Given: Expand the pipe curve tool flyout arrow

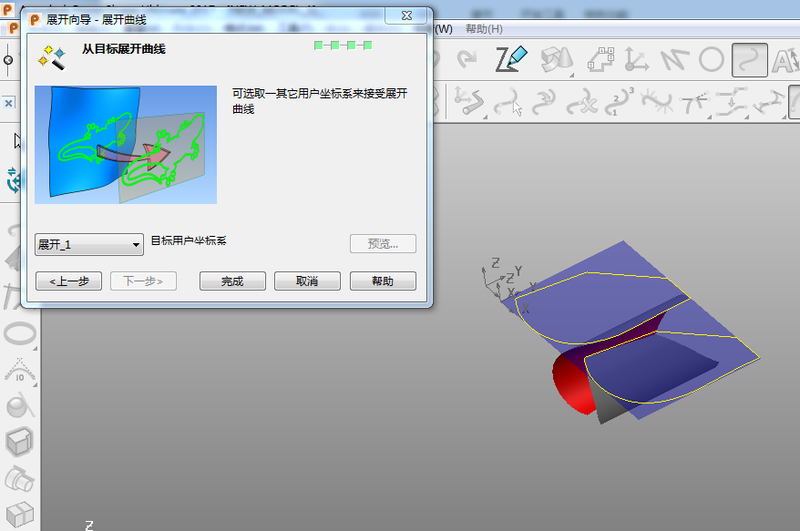Looking at the screenshot, I should point(485,117).
